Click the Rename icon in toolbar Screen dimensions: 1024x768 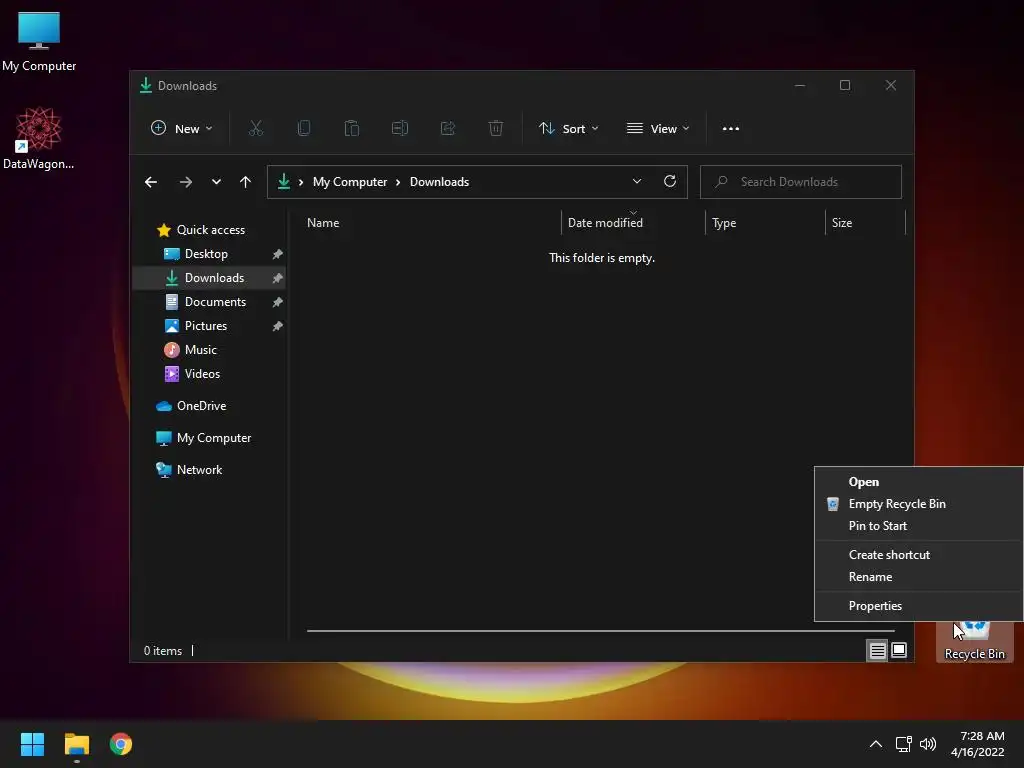pyautogui.click(x=400, y=129)
